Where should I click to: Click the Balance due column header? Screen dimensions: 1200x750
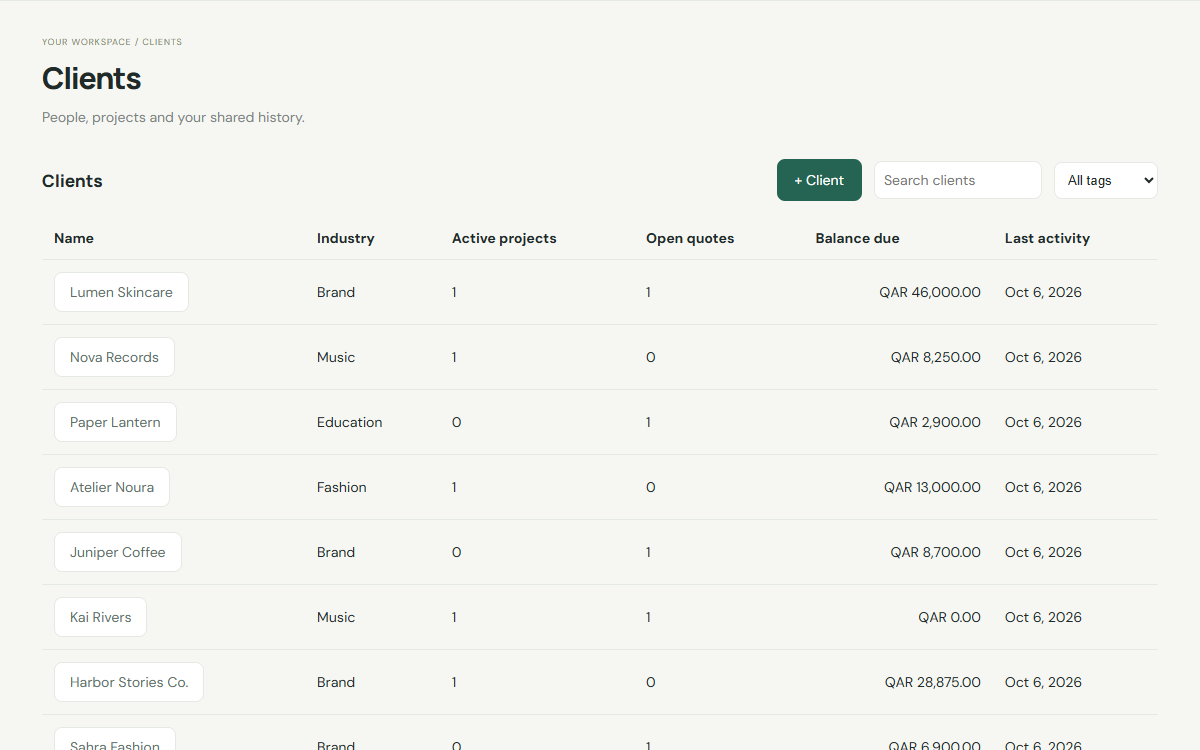[x=857, y=238]
